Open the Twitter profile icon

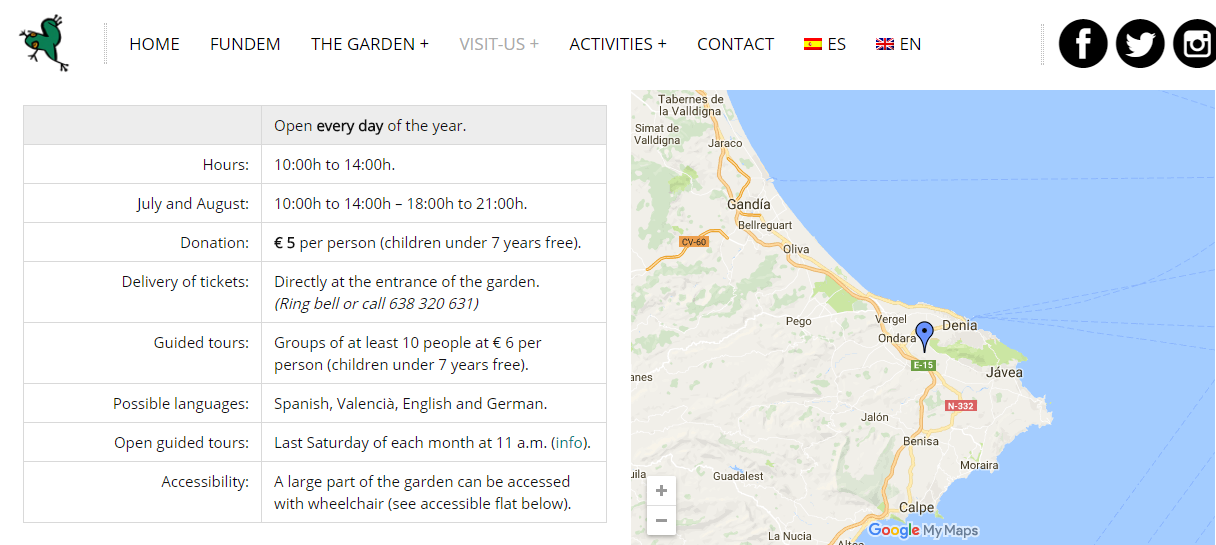tap(1140, 44)
